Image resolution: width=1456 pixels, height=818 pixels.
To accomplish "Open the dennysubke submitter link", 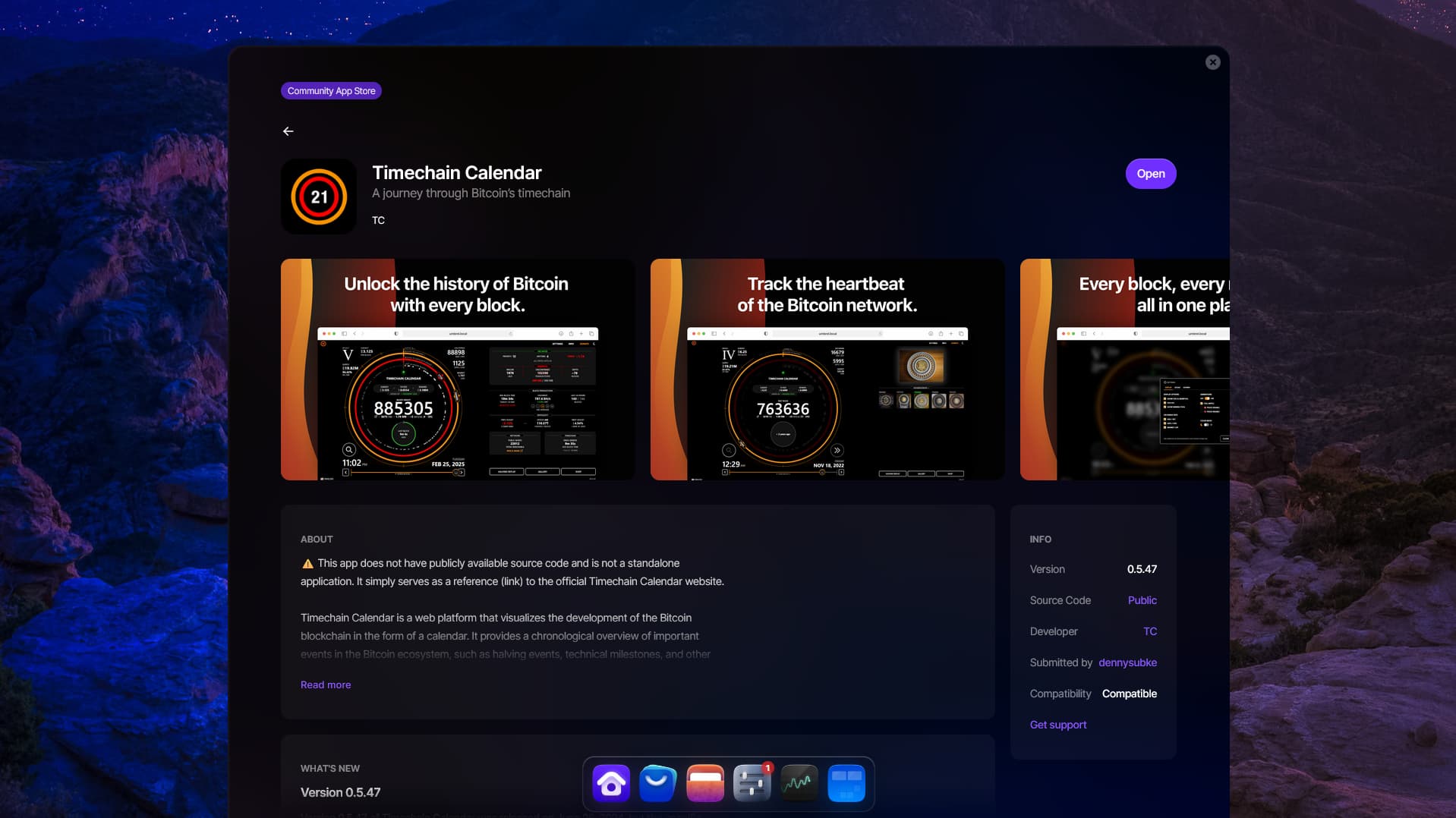I will click(1127, 662).
